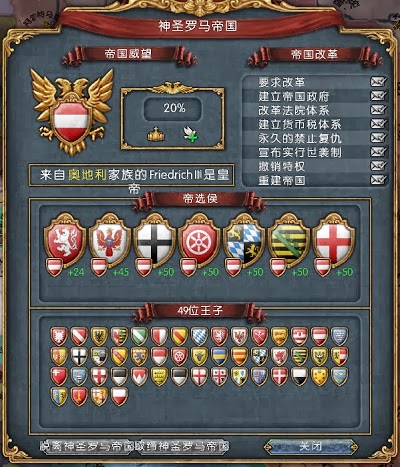Click envelope icon next to 重建帝国

click(x=378, y=180)
